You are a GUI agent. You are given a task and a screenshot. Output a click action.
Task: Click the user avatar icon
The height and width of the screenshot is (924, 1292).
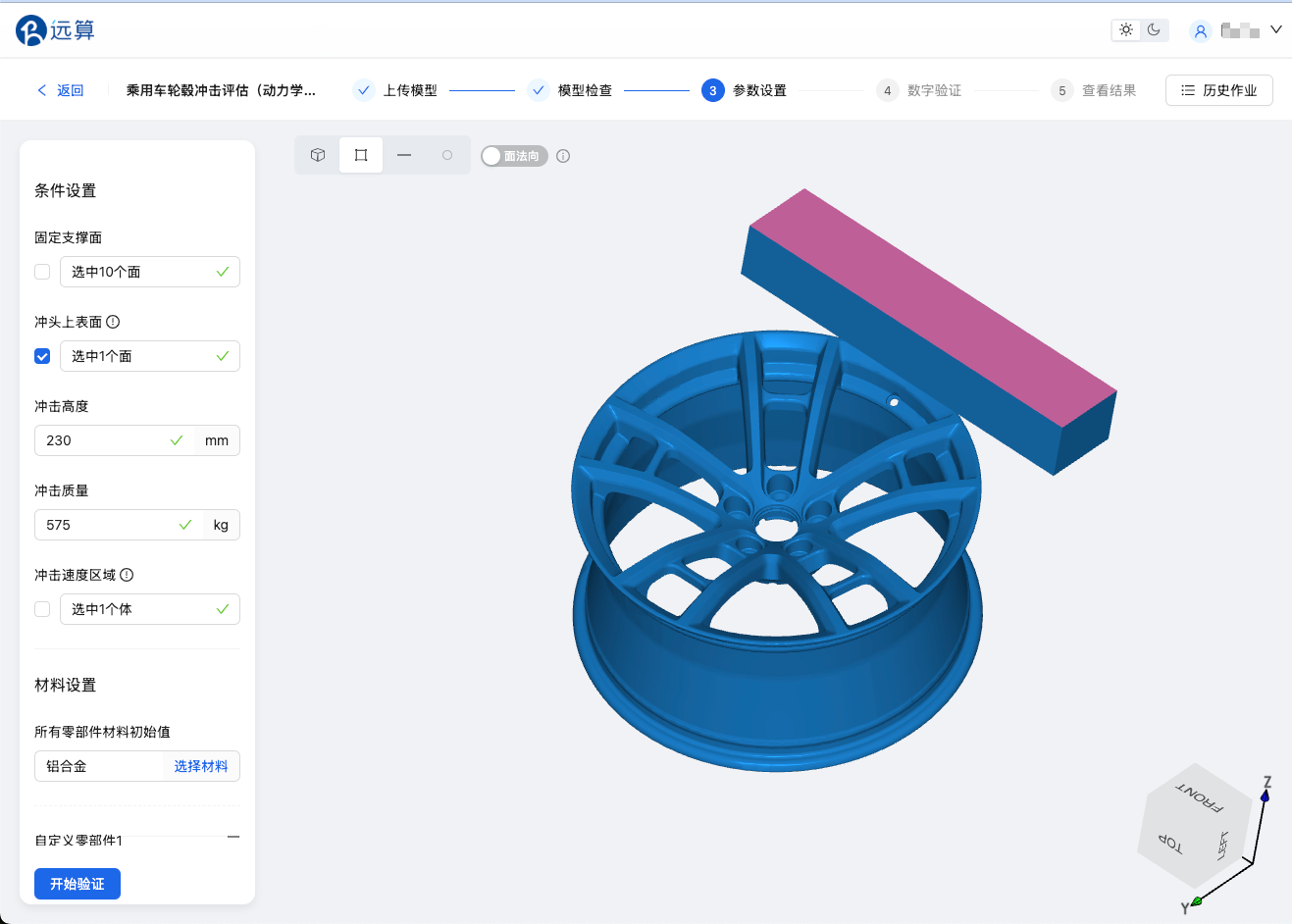click(1200, 31)
